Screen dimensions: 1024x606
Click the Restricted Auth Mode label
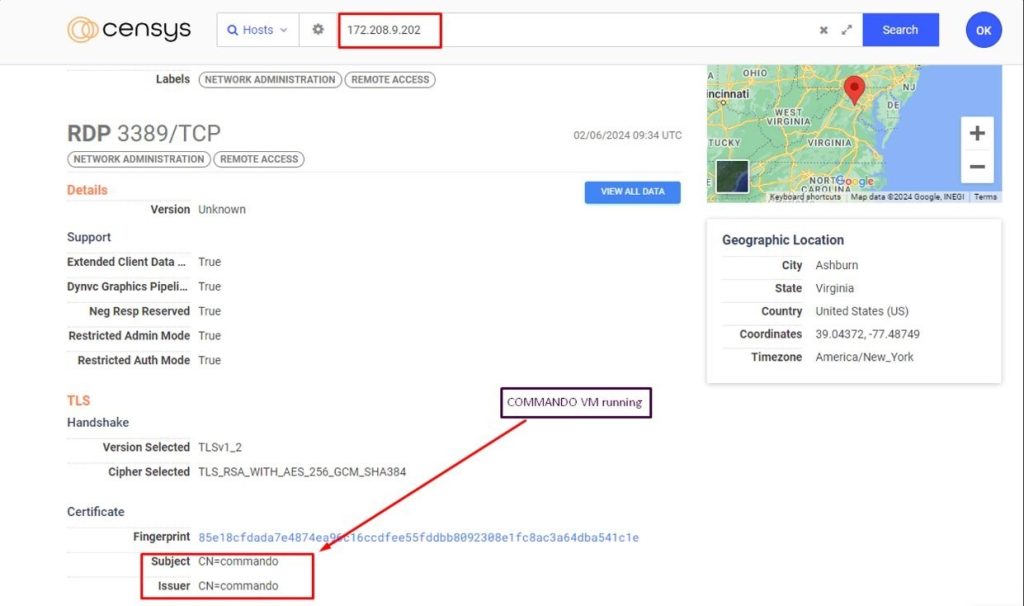point(133,360)
